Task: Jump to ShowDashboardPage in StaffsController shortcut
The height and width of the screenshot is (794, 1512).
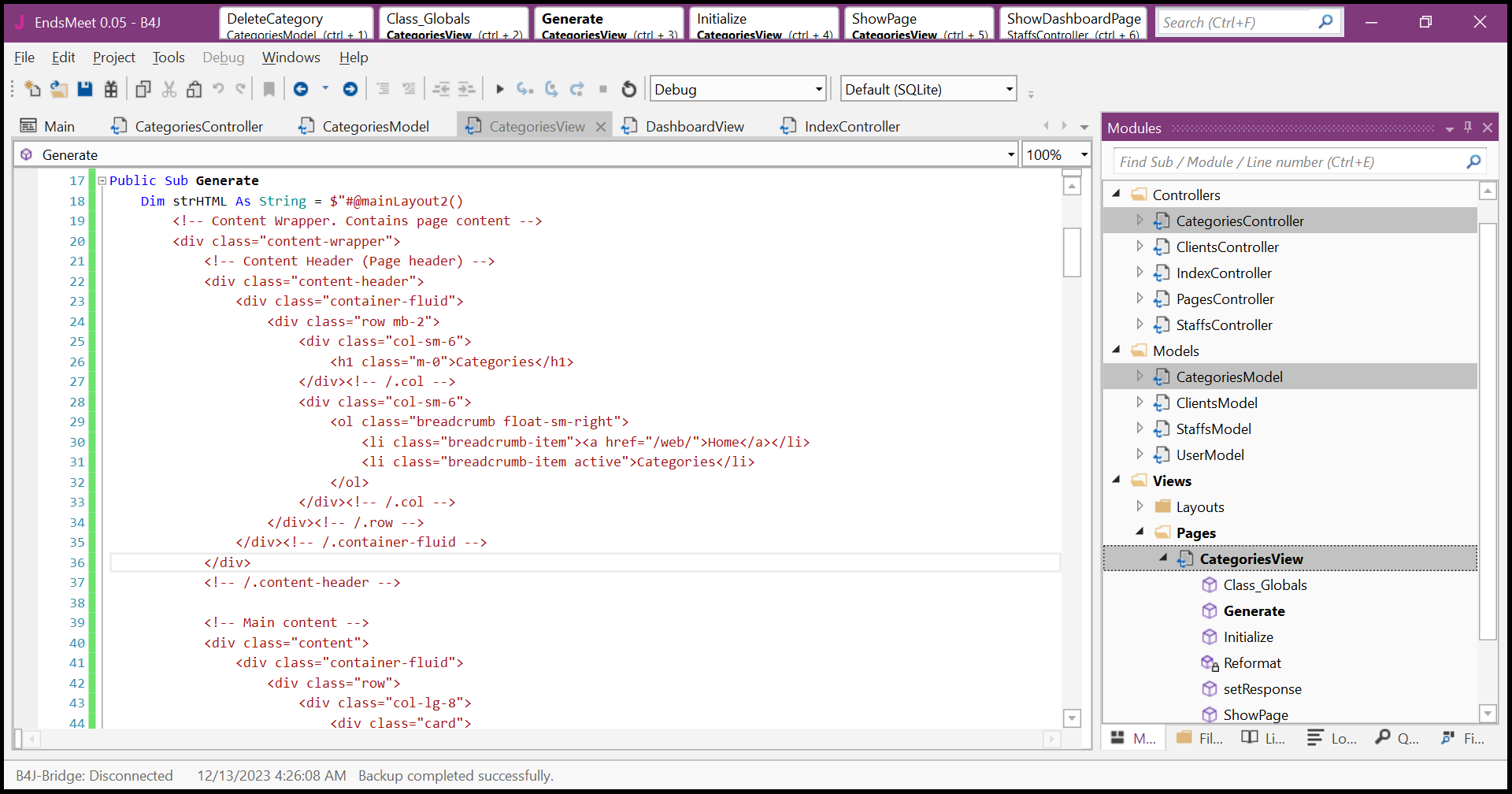Action: [1073, 24]
